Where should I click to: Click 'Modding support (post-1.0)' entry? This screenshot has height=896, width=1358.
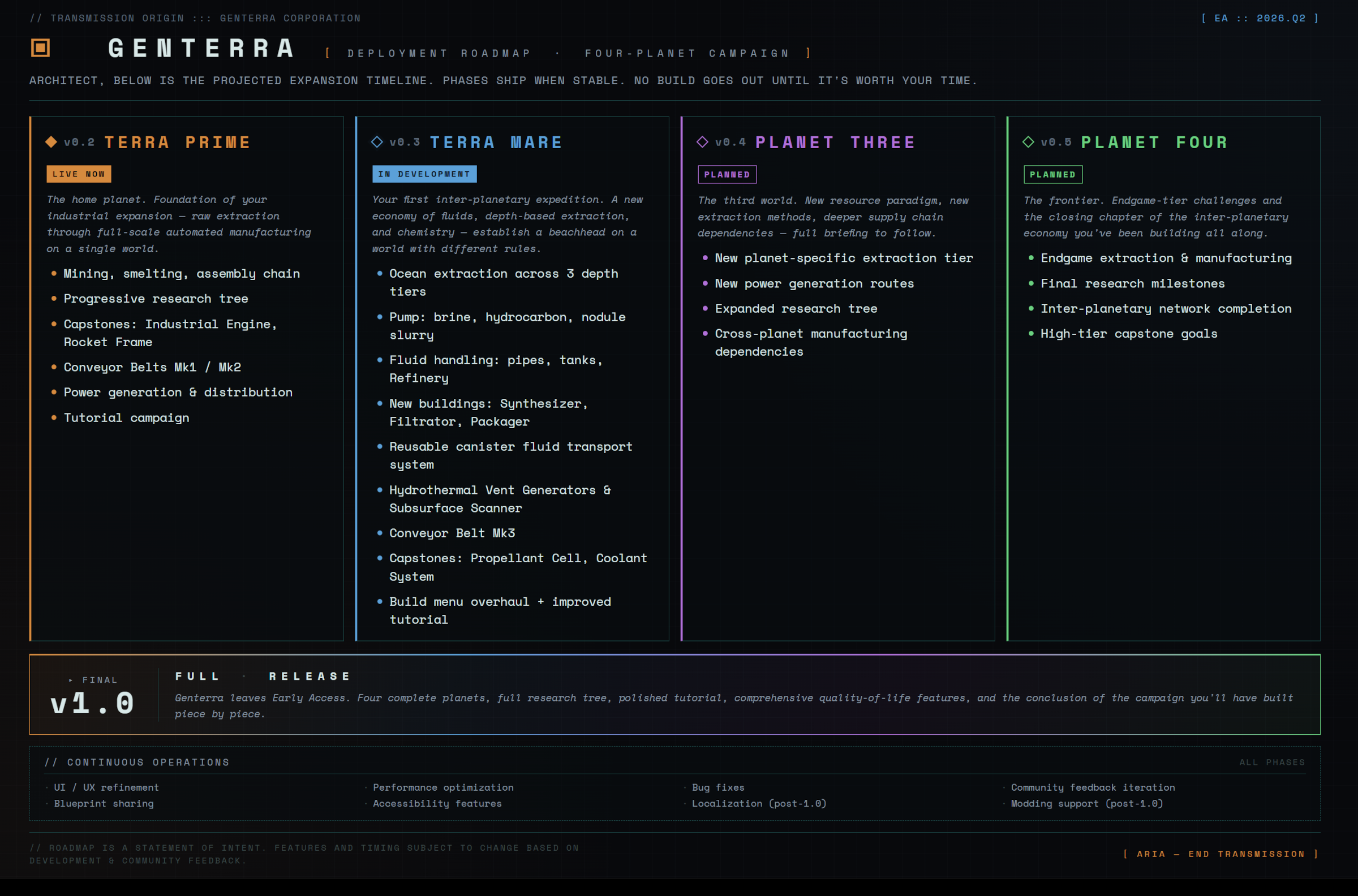click(x=1087, y=803)
